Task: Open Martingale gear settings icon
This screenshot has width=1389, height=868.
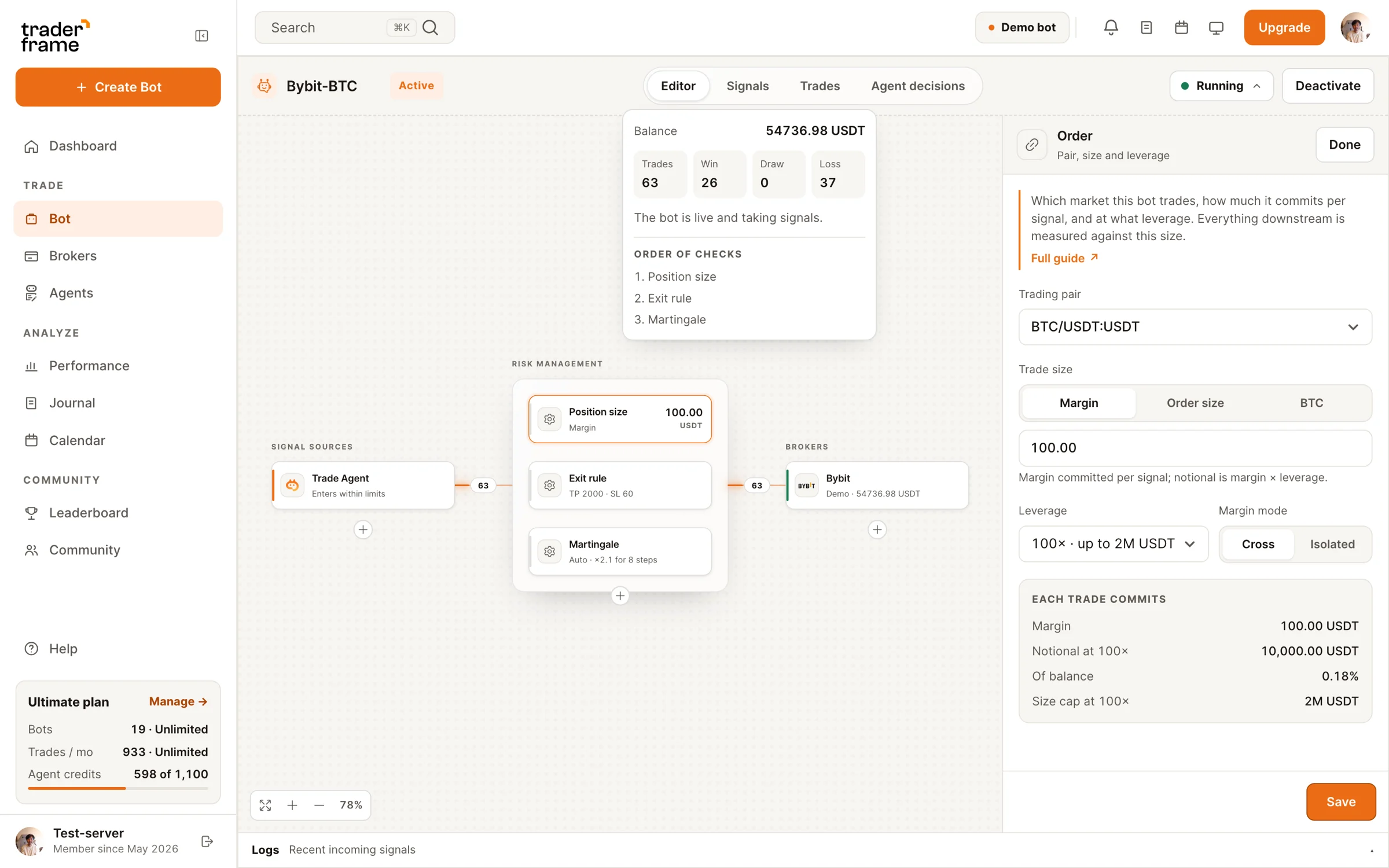Action: [549, 551]
